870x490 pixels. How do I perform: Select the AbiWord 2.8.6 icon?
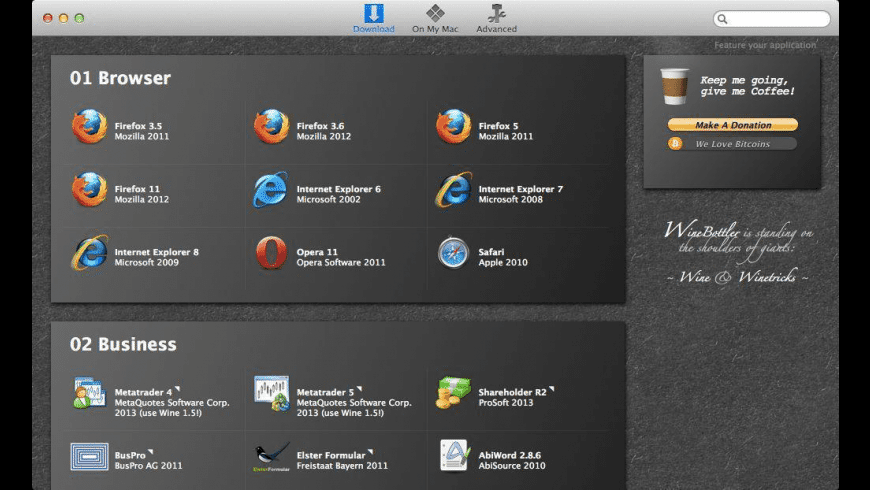tap(454, 456)
